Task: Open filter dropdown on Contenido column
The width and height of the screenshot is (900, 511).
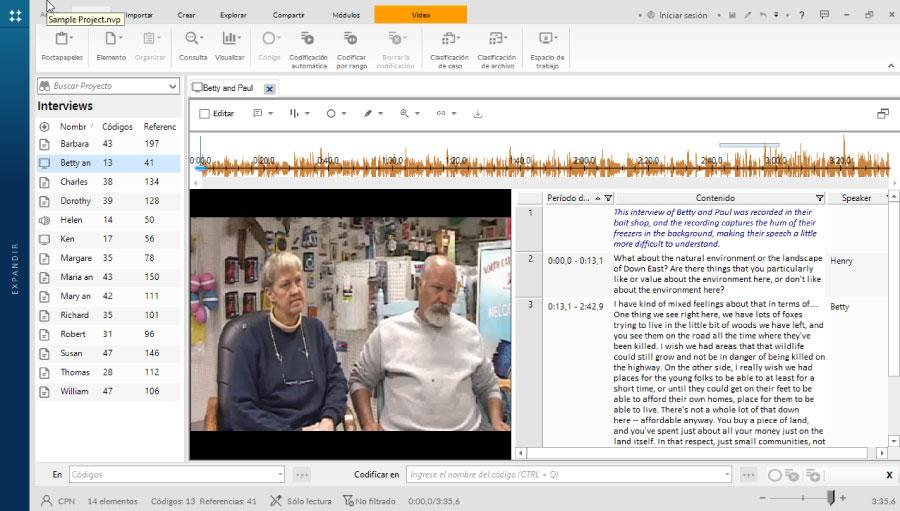Action: pyautogui.click(x=820, y=198)
